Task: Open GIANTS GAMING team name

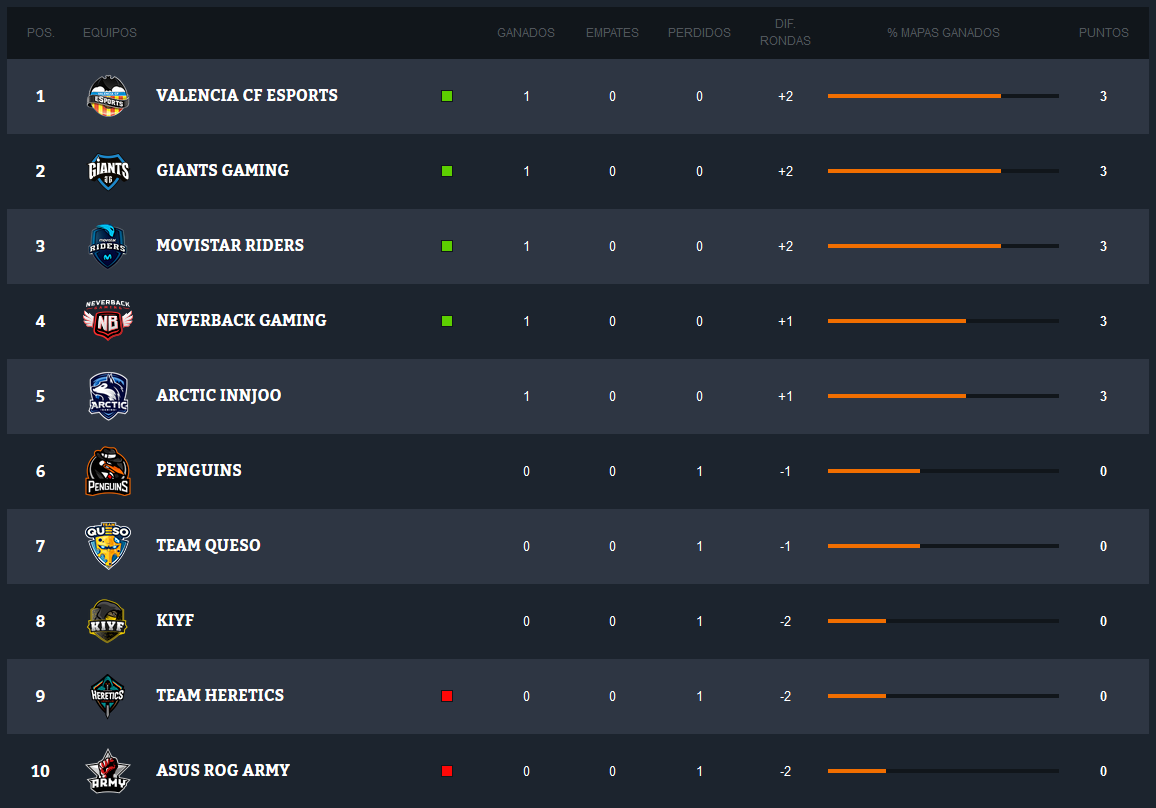Action: 223,171
